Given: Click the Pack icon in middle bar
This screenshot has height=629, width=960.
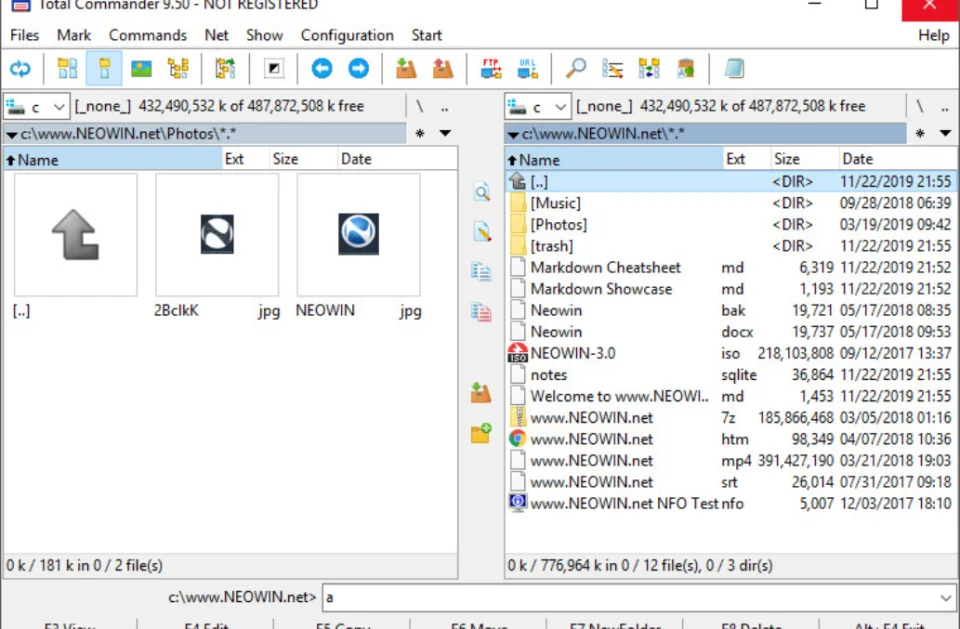Looking at the screenshot, I should coord(481,392).
